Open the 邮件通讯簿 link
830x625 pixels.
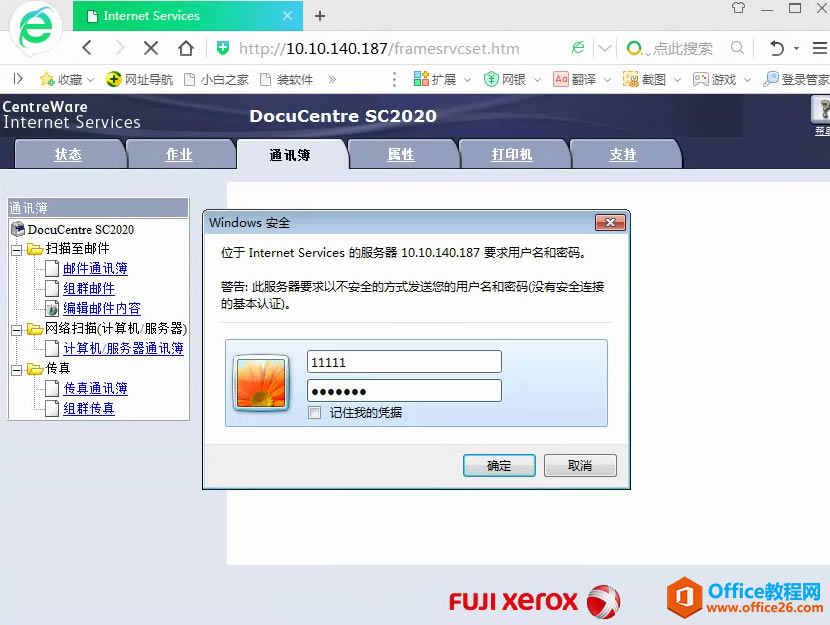[95, 268]
